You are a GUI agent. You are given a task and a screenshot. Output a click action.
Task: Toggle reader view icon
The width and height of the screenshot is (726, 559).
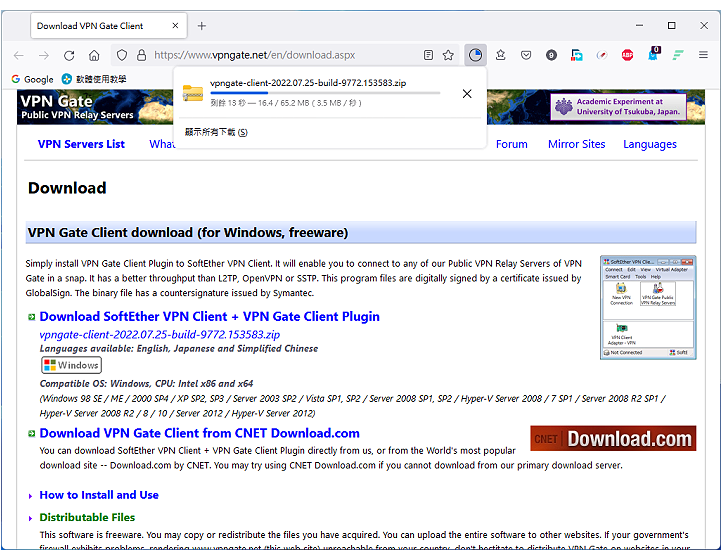click(428, 55)
